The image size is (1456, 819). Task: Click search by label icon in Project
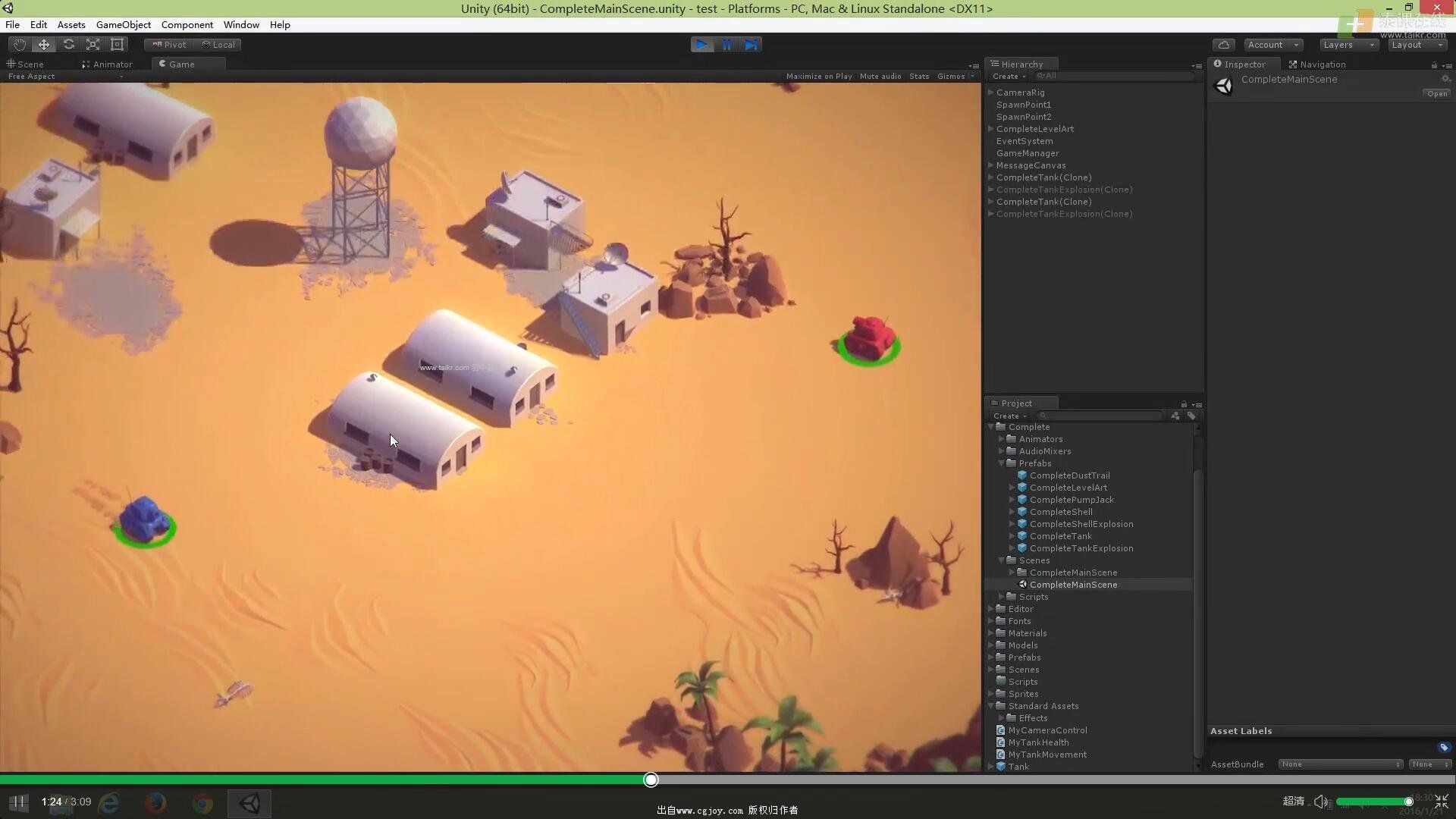[1191, 416]
